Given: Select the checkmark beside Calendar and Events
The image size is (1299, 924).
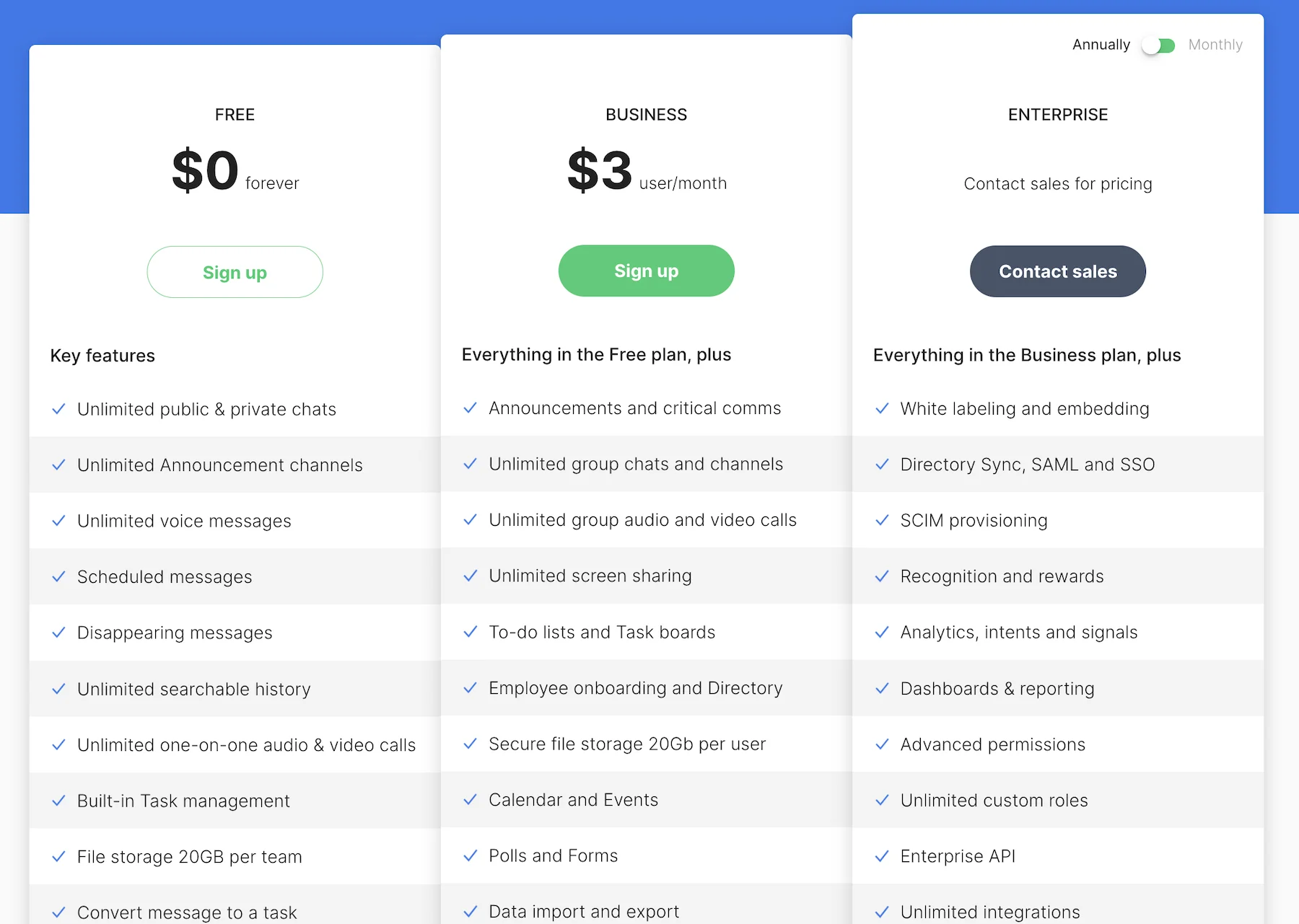Looking at the screenshot, I should tap(471, 800).
